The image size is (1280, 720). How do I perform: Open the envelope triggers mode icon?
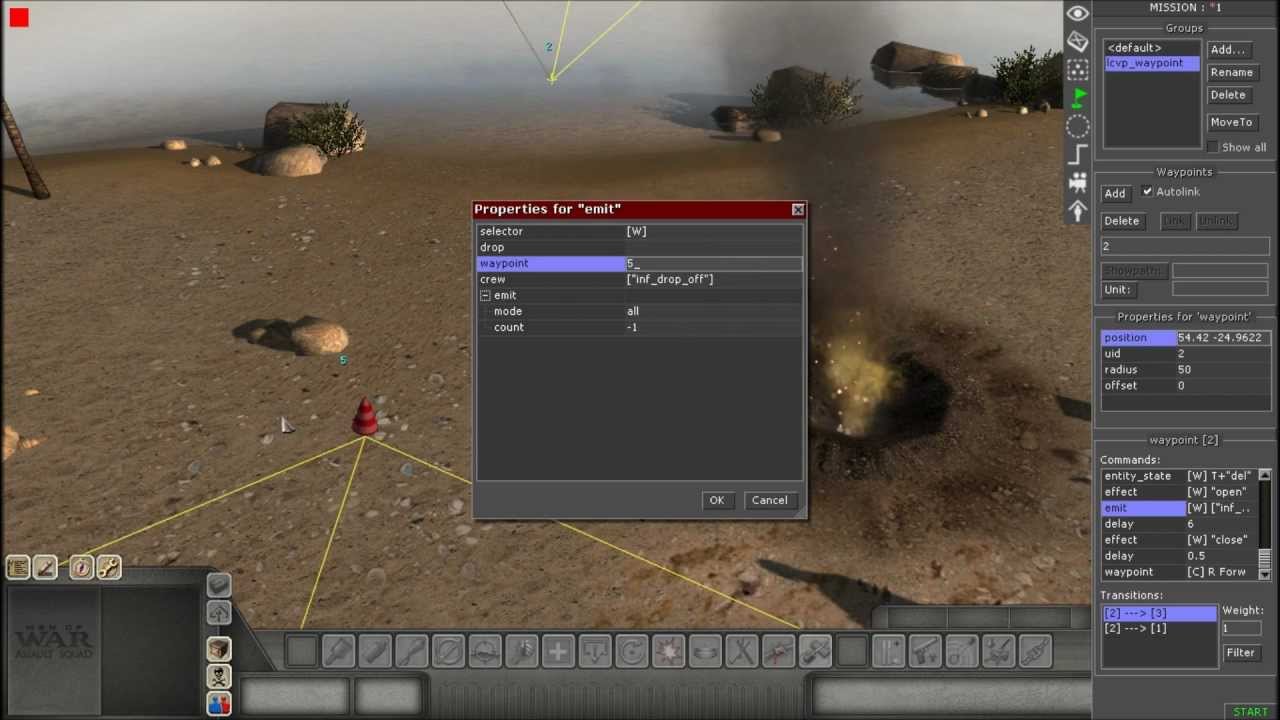[x=1078, y=41]
